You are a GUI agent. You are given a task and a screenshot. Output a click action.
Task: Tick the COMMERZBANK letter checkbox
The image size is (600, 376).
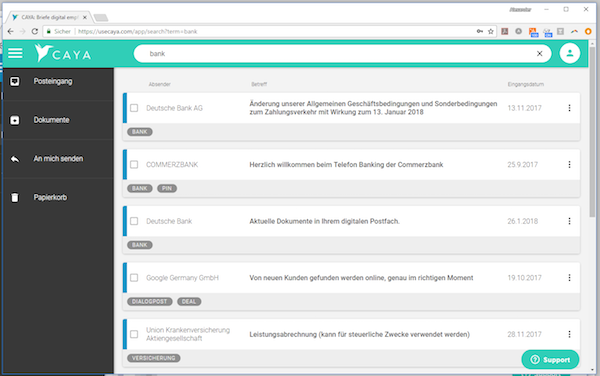coord(134,164)
